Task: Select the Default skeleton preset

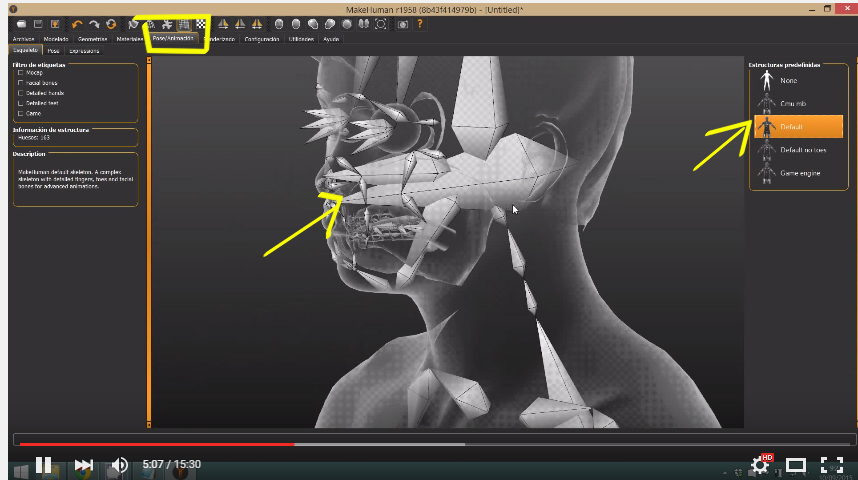Action: pyautogui.click(x=798, y=126)
